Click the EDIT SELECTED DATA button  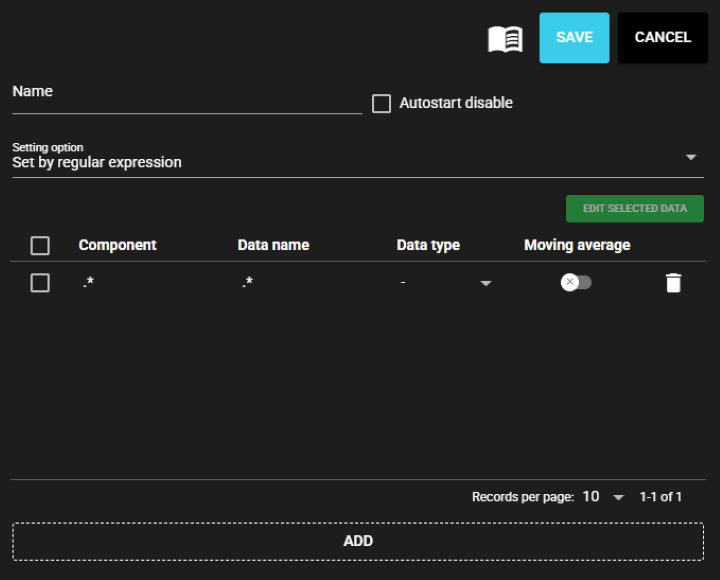[x=635, y=209]
